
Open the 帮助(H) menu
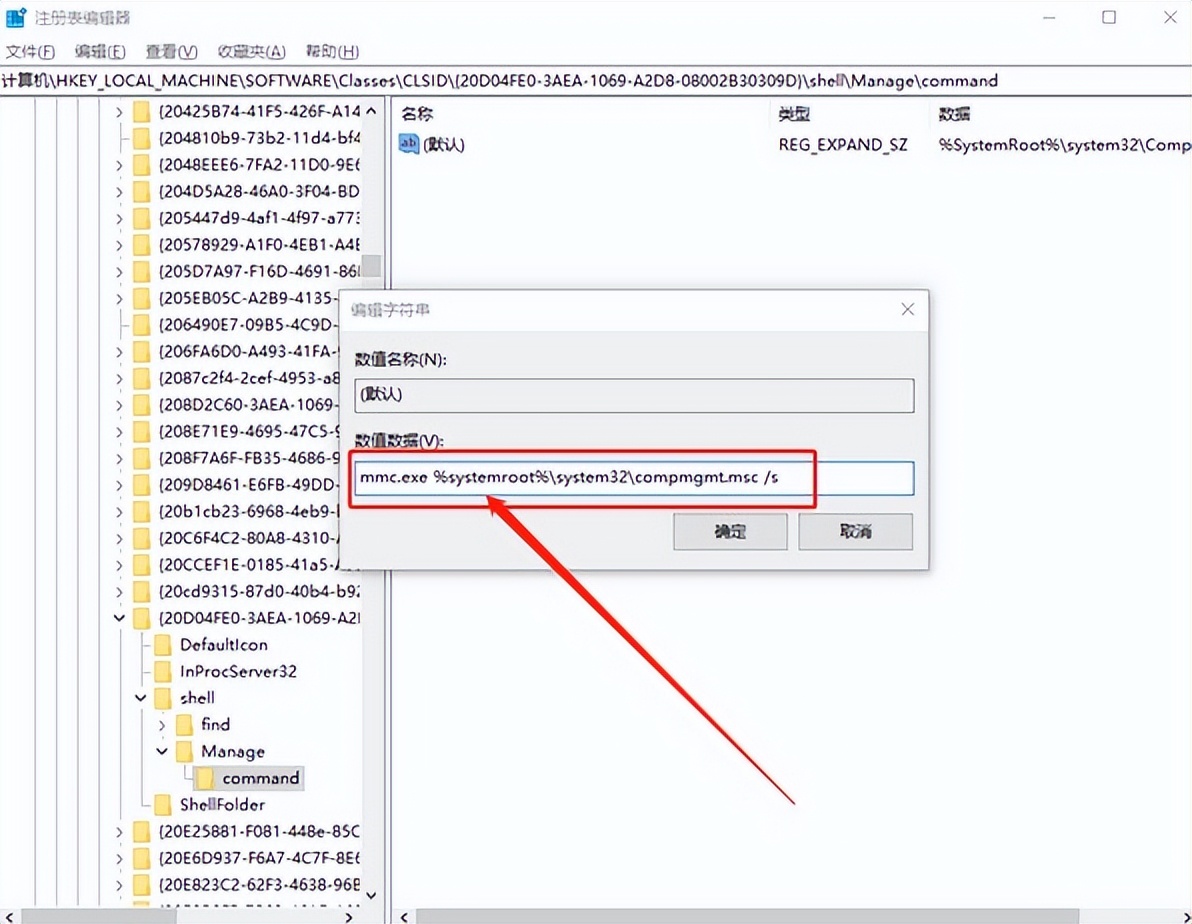pyautogui.click(x=332, y=52)
